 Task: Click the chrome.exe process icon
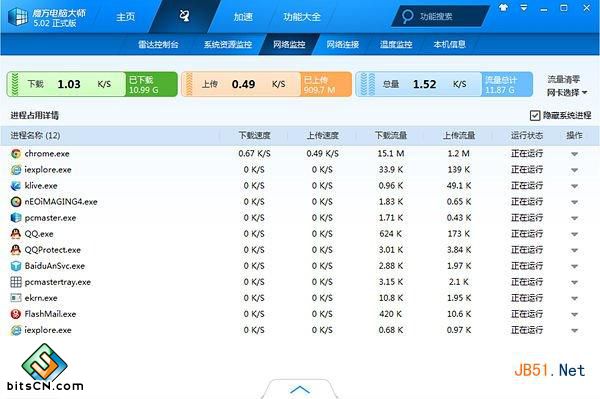coord(16,154)
